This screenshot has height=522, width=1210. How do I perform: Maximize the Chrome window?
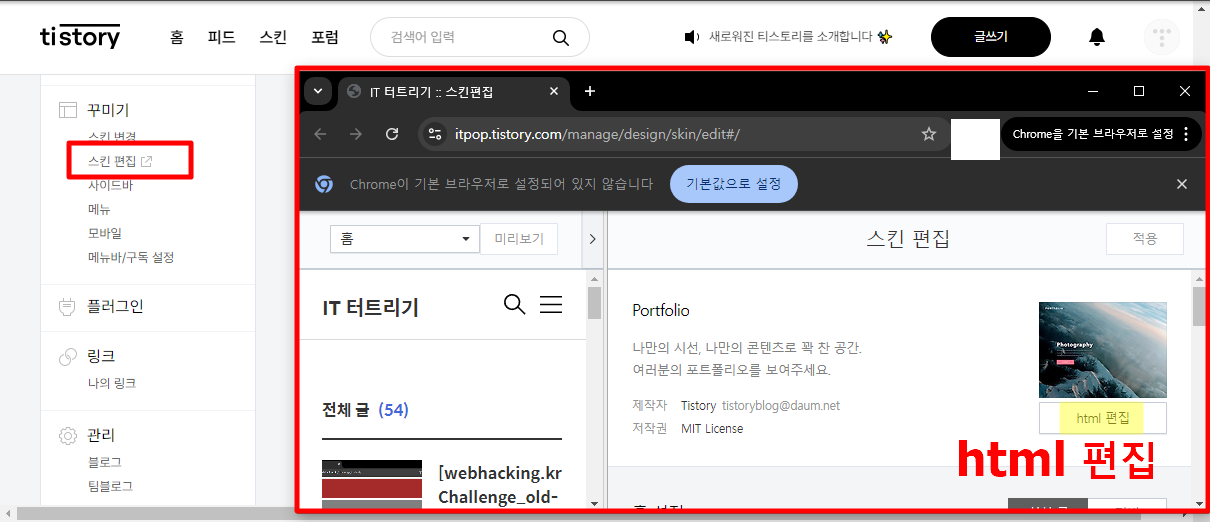point(1138,91)
